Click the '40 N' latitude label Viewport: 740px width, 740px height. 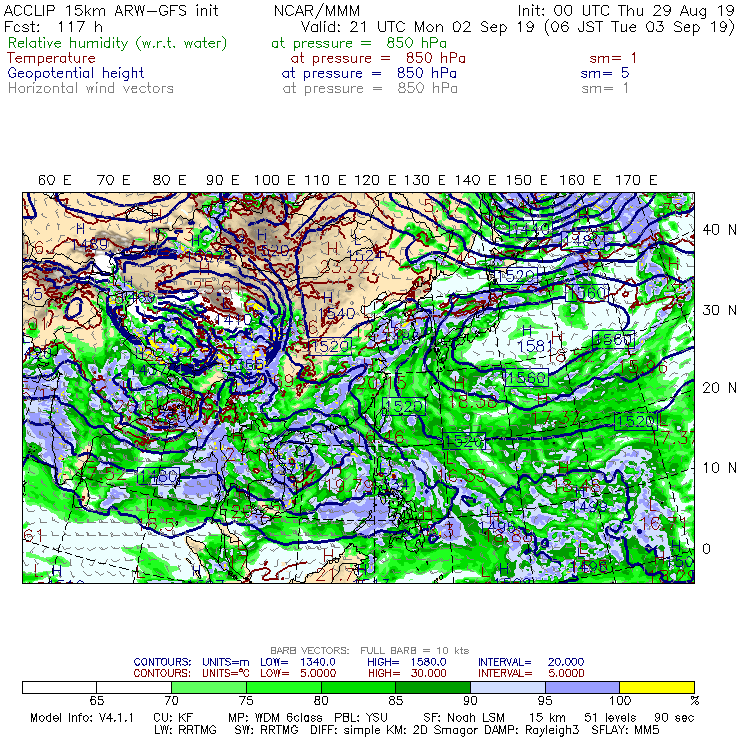tap(719, 230)
